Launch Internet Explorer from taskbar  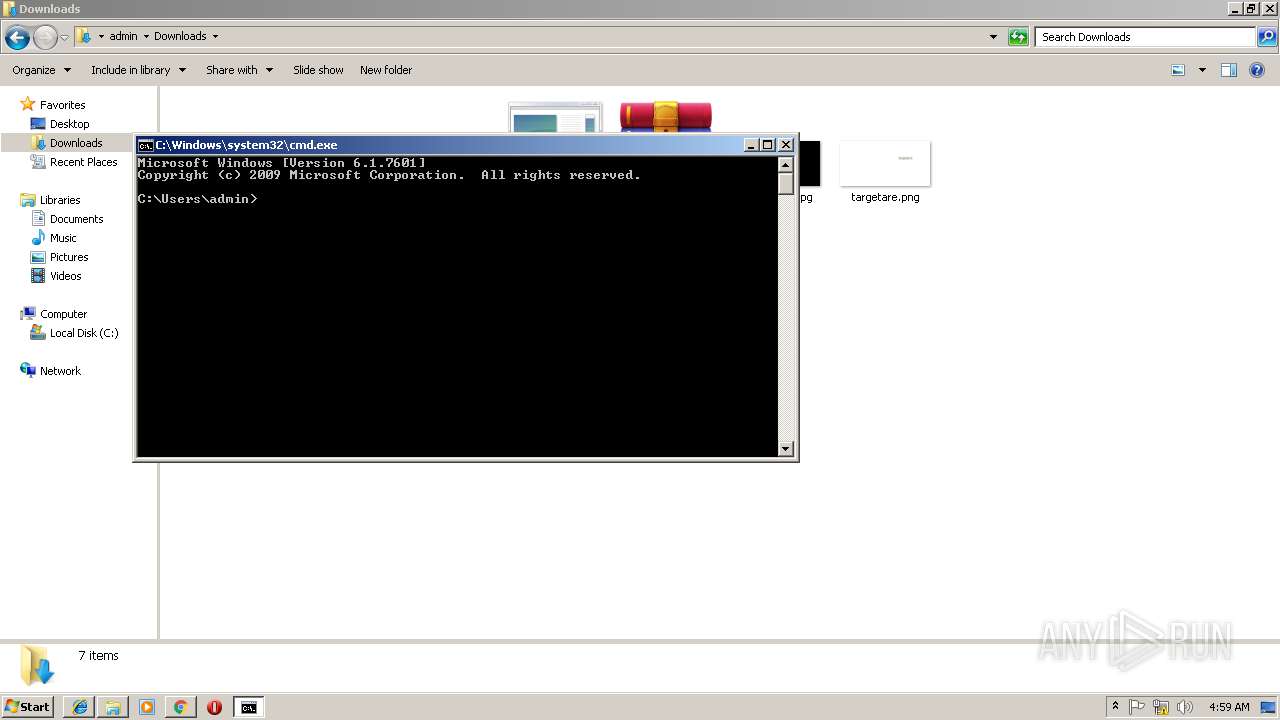click(79, 707)
